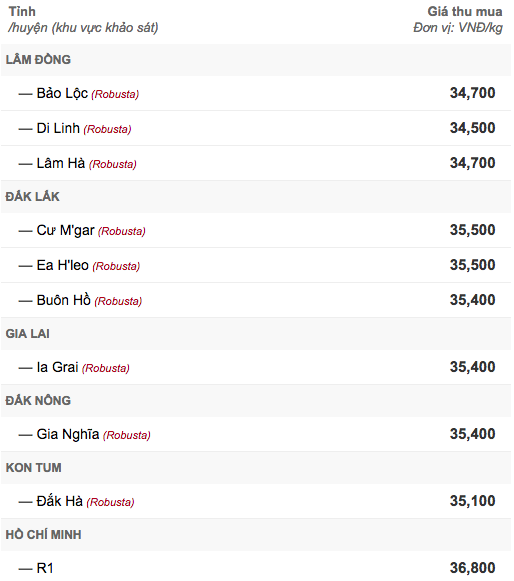514x581 pixels.
Task: Select the Buôn Hồ Robusta entry
Action: point(256,300)
